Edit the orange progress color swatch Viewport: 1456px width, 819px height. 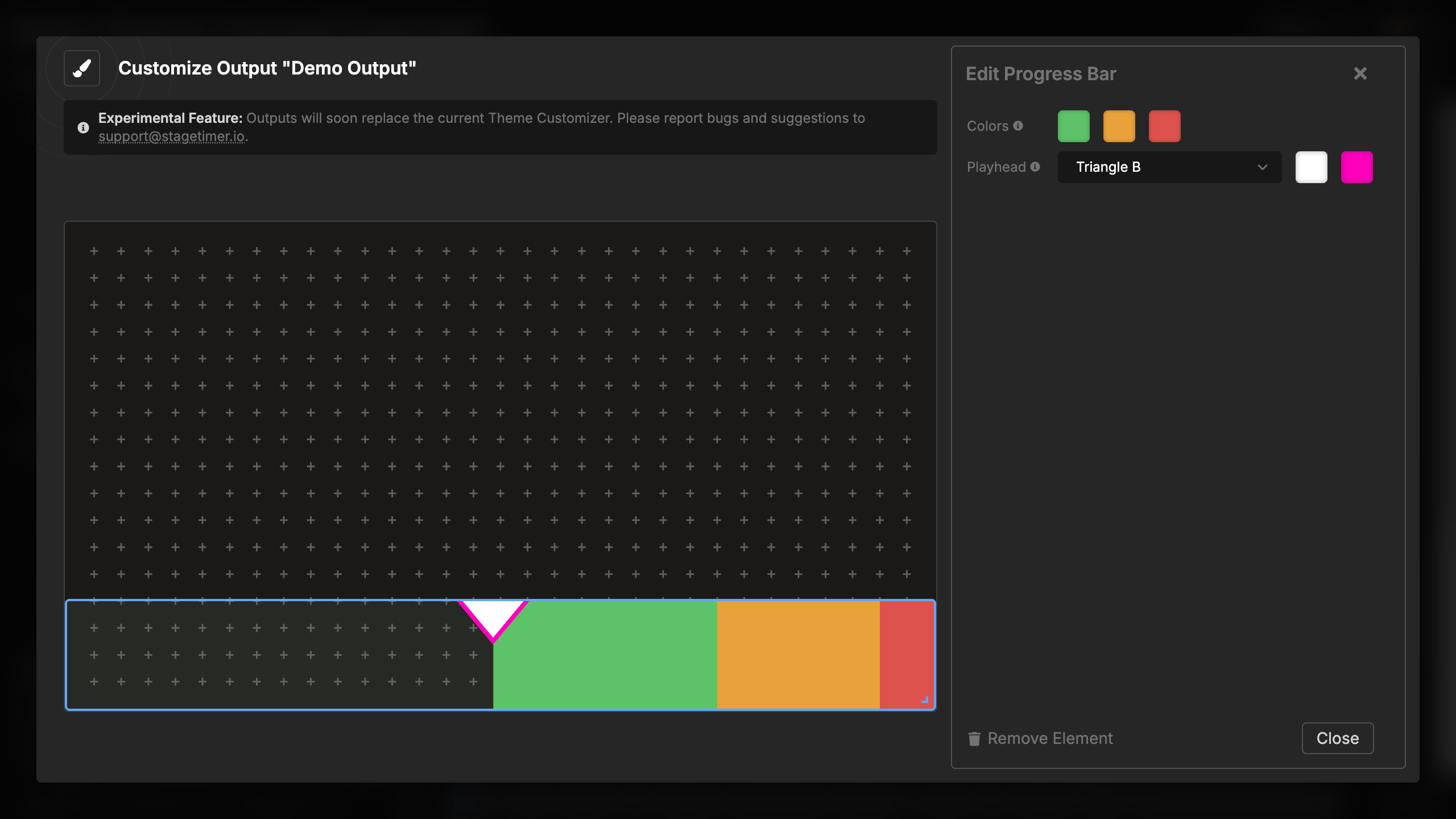1119,126
